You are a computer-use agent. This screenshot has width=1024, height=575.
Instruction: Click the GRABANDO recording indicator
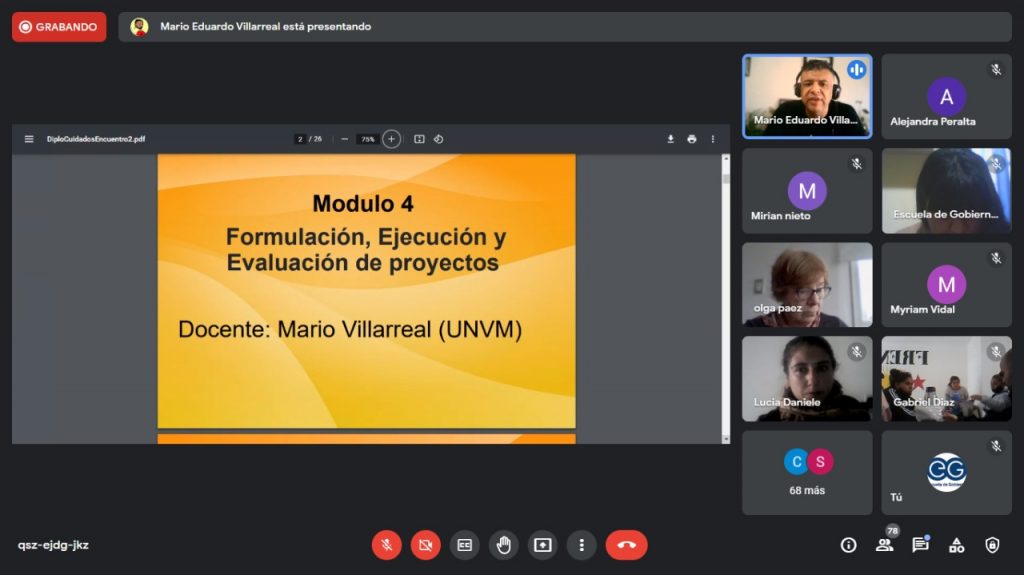point(59,27)
